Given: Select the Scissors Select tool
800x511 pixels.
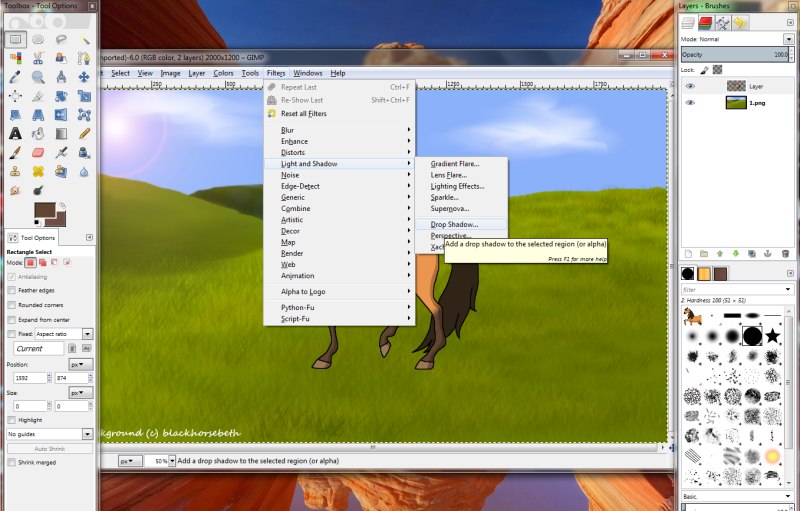Looking at the screenshot, I should [38, 58].
